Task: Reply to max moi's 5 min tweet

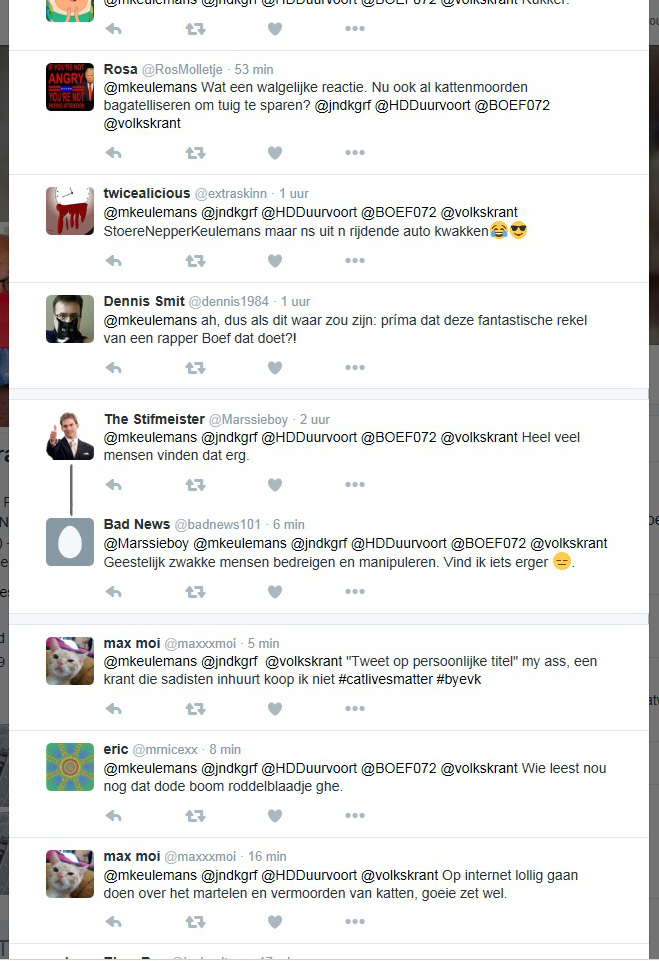Action: pyautogui.click(x=113, y=709)
